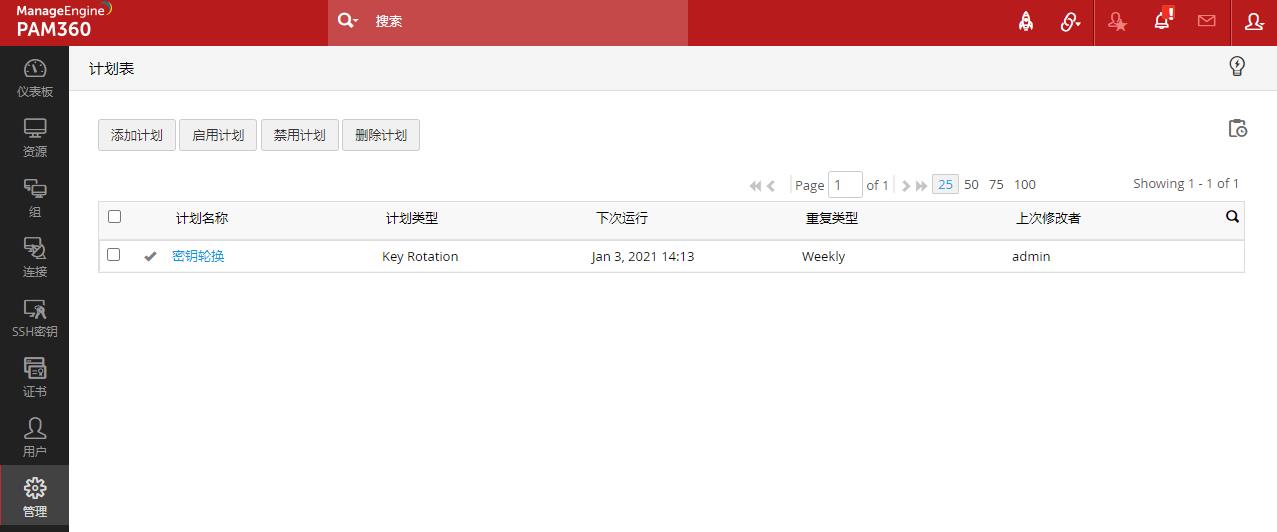Click the checkmark icon beside 密钥轮换

tap(150, 256)
